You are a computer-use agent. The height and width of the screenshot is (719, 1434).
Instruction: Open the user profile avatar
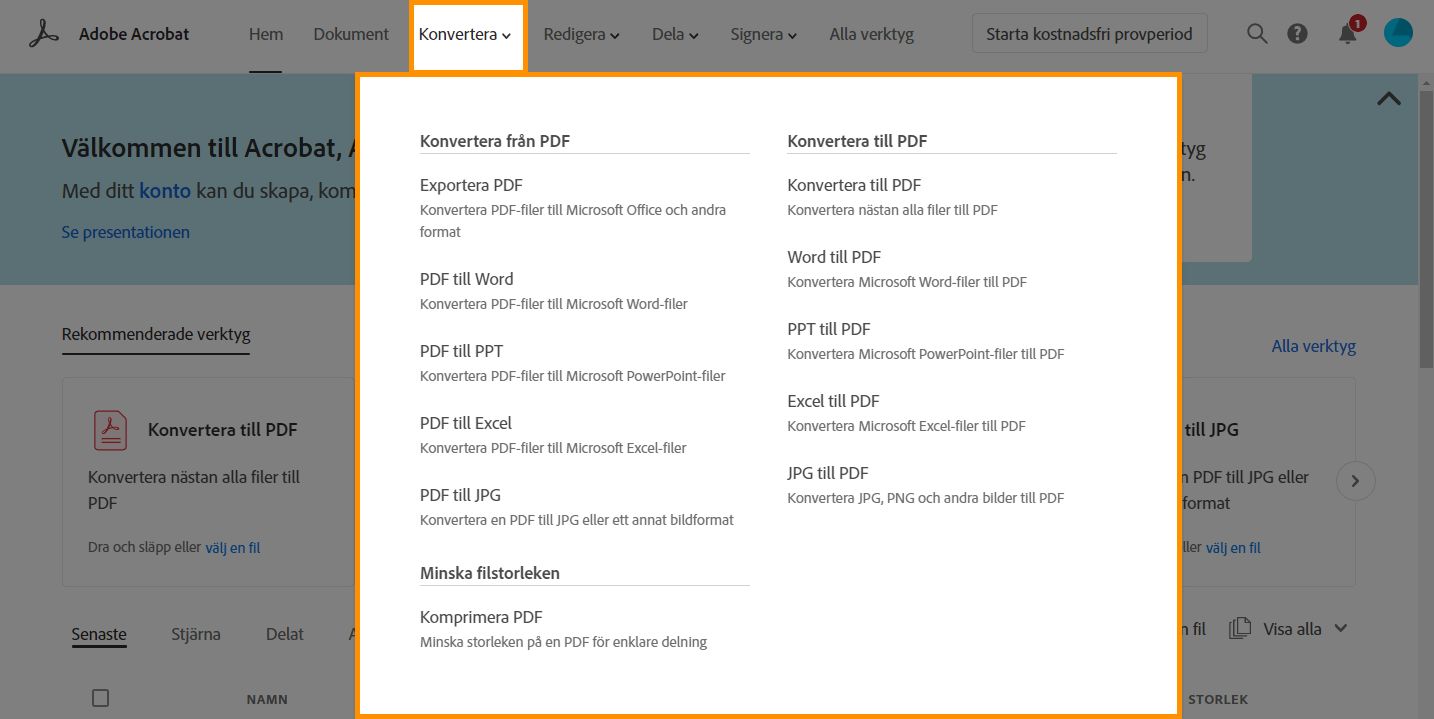pyautogui.click(x=1398, y=34)
